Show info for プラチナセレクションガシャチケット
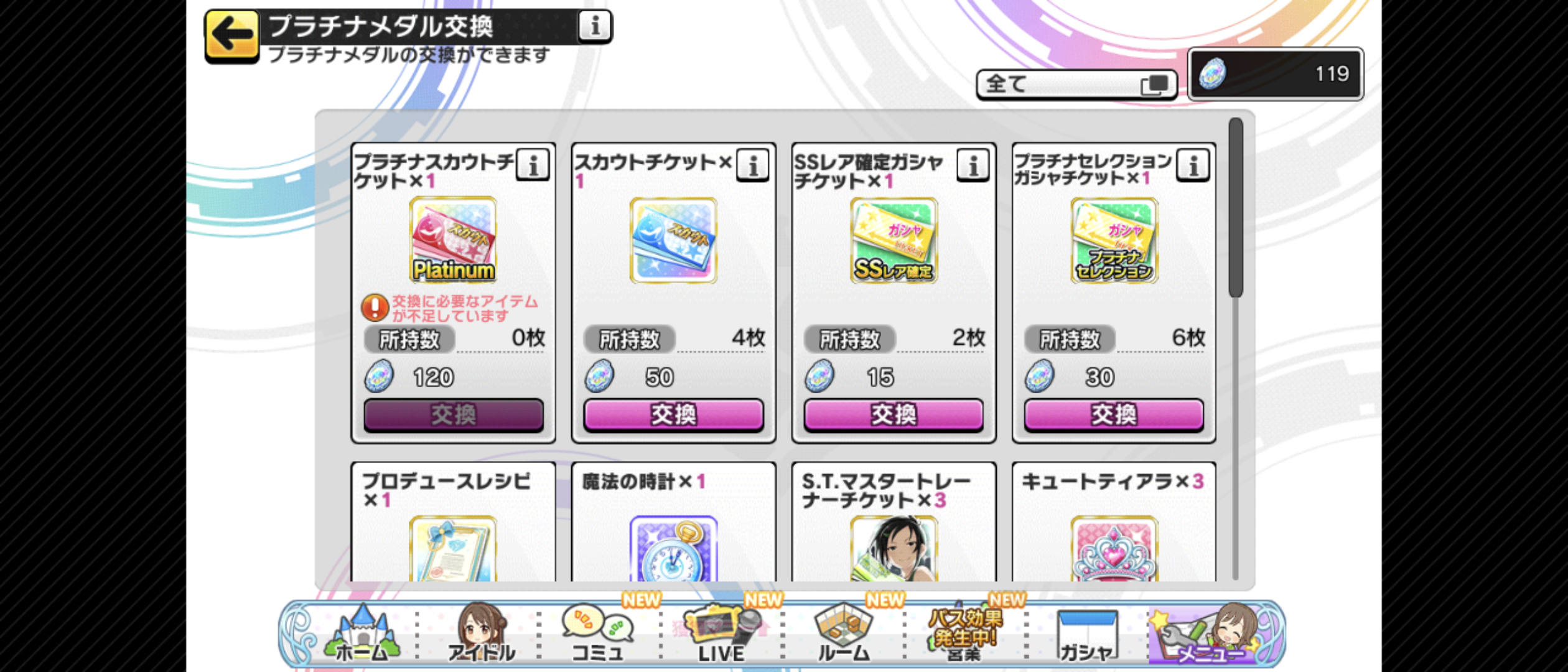This screenshot has height=672, width=1568. point(1193,165)
